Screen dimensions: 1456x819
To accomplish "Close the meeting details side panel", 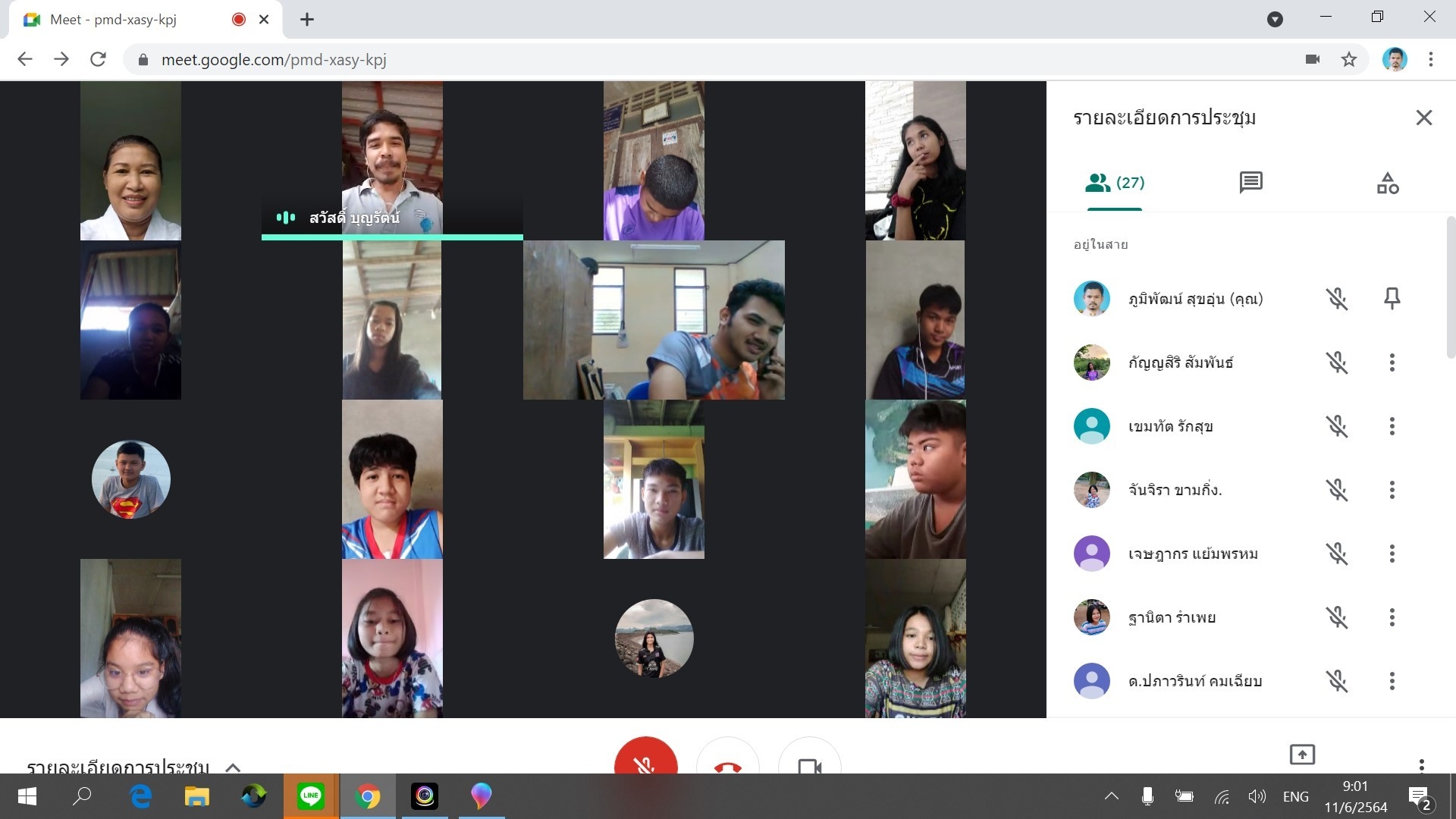I will pos(1423,118).
